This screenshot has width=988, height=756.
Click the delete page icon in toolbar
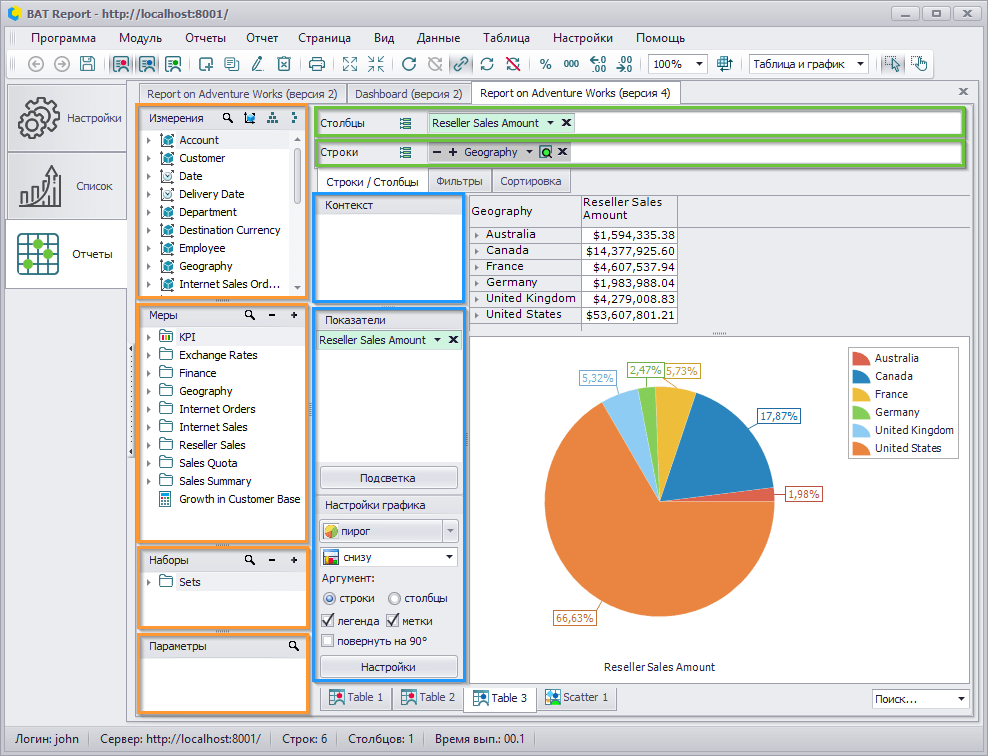(x=284, y=64)
